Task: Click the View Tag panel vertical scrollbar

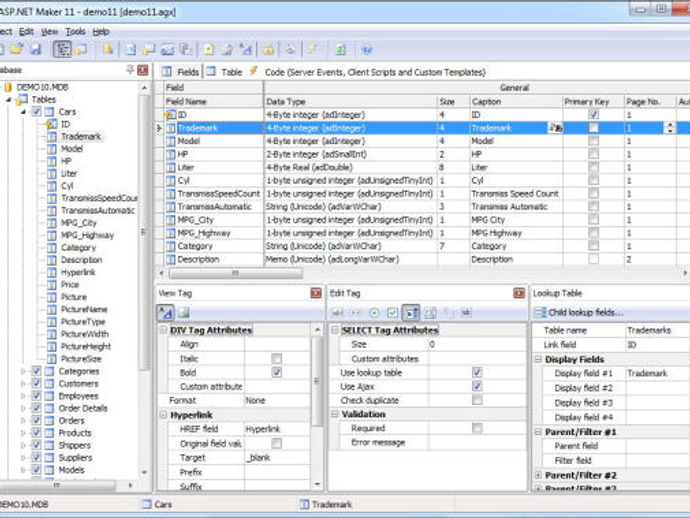Action: click(317, 381)
